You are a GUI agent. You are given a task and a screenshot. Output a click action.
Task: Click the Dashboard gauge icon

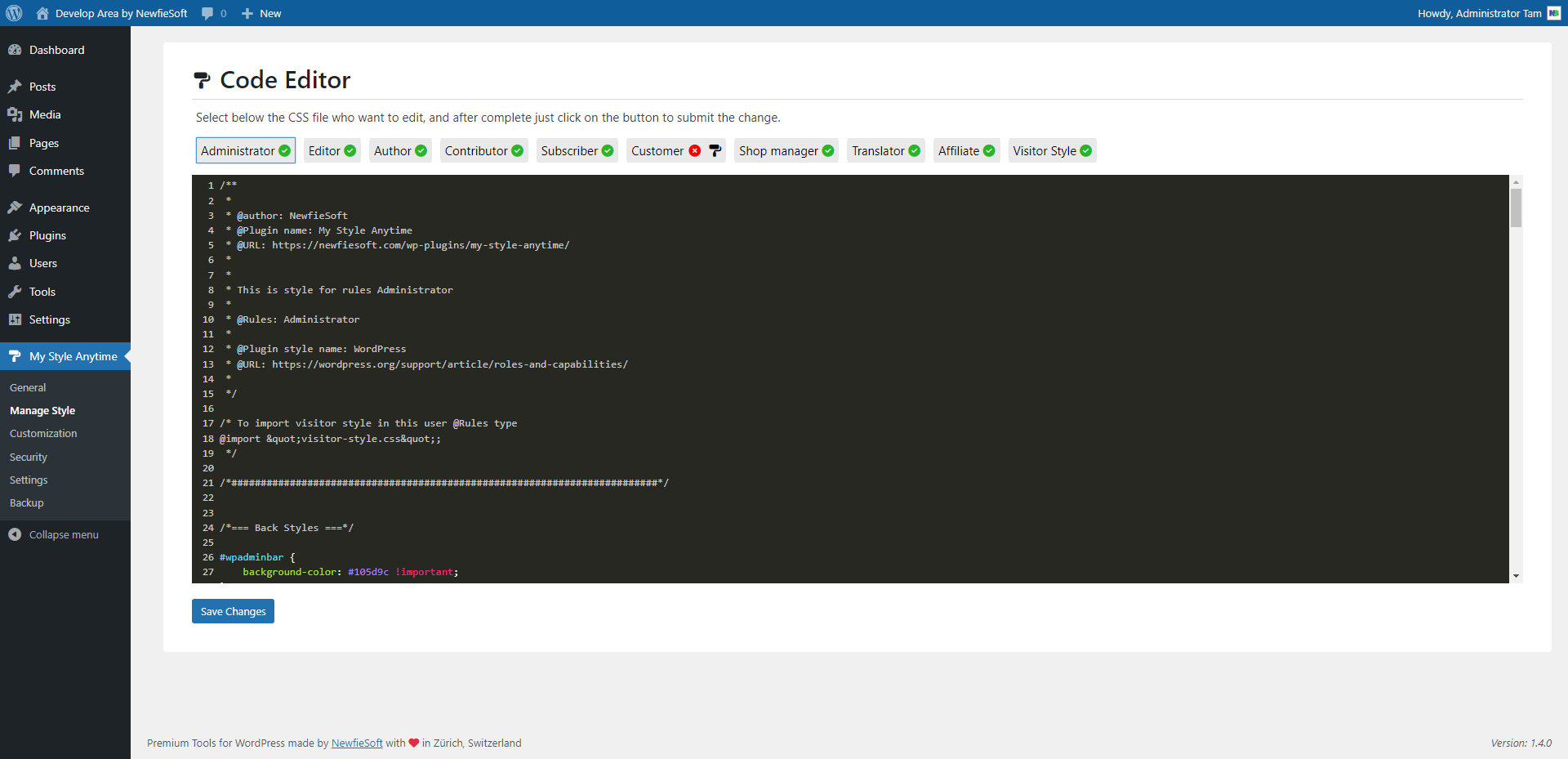(15, 50)
